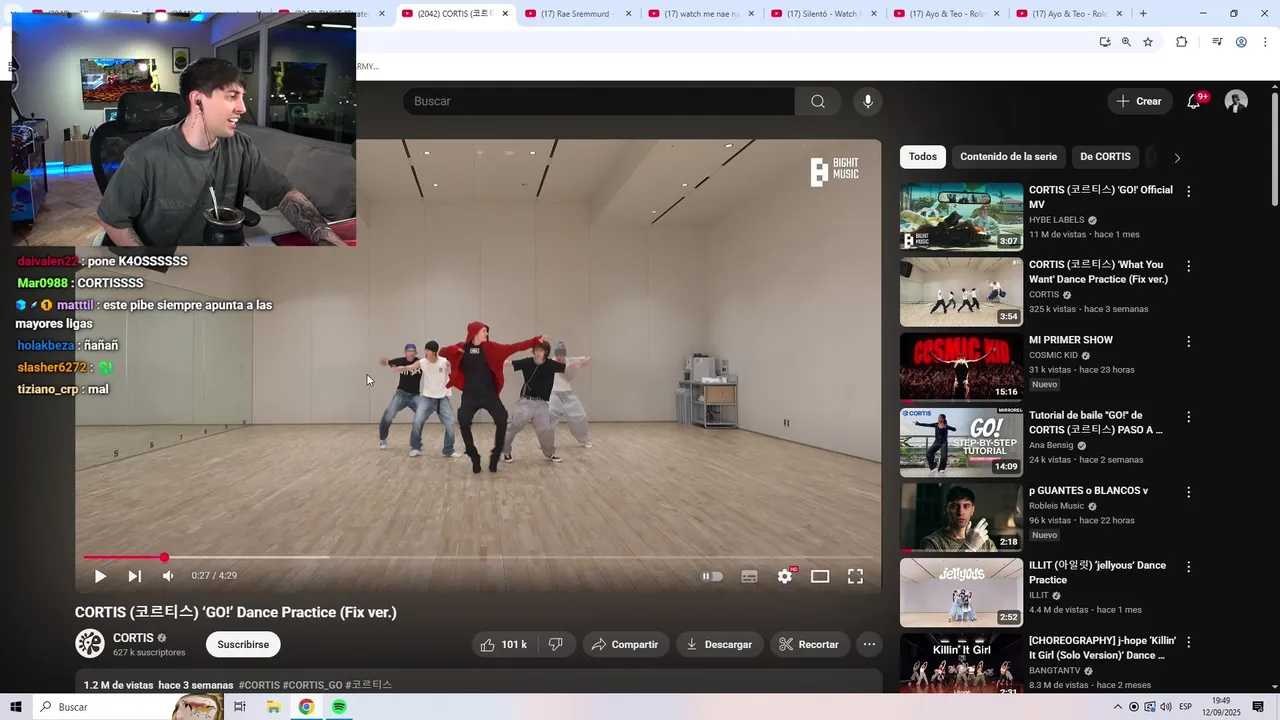Open the Crear create menu
The image size is (1280, 720).
point(1139,101)
